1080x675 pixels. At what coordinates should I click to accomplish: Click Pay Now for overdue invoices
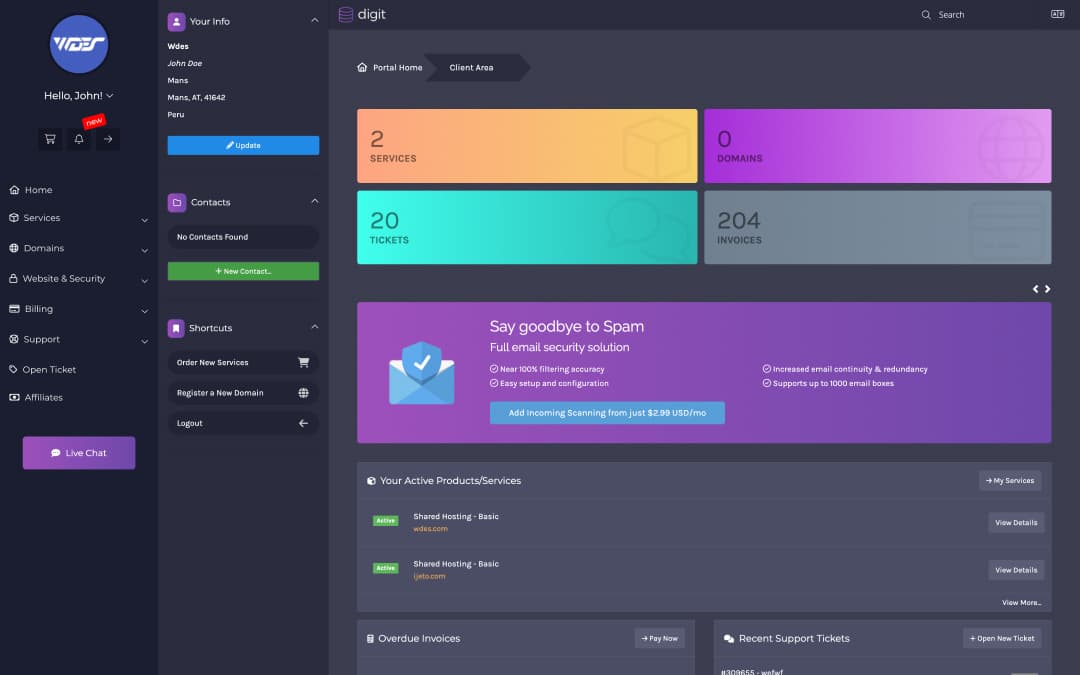[x=659, y=638]
